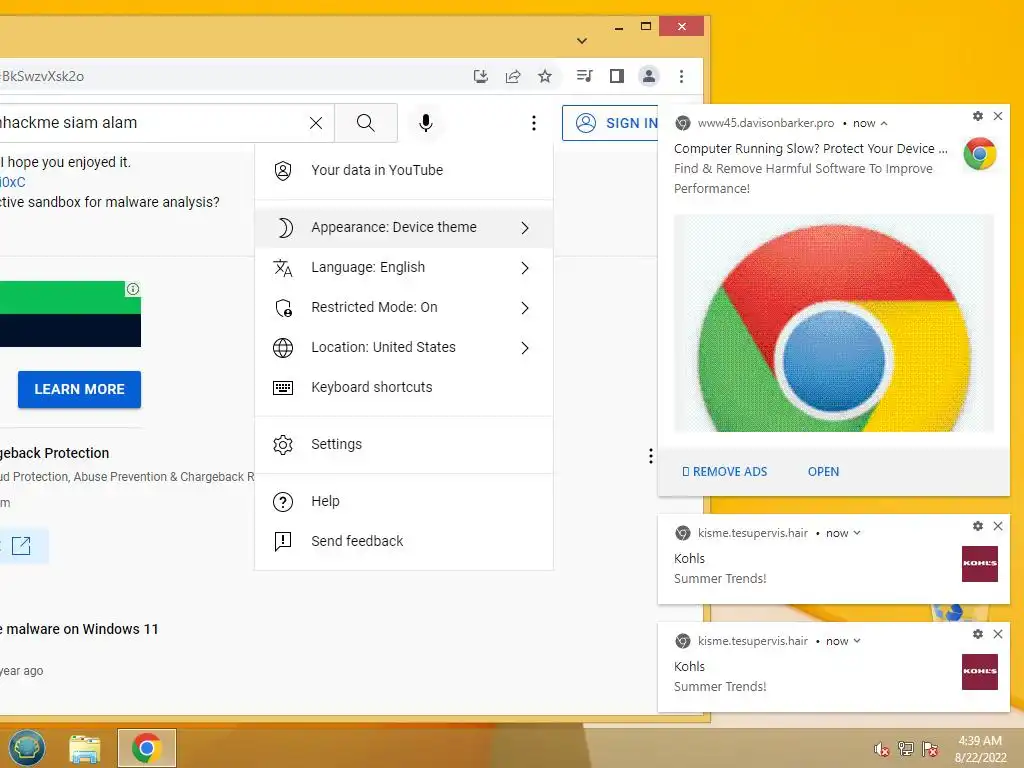1024x768 pixels.
Task: Click Kohls logo in first notification
Action: 980,564
